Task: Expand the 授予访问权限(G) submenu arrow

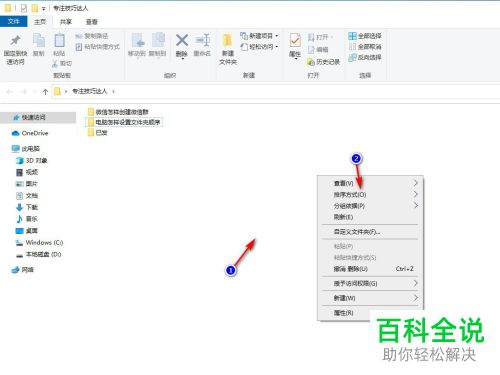Action: pyautogui.click(x=416, y=283)
